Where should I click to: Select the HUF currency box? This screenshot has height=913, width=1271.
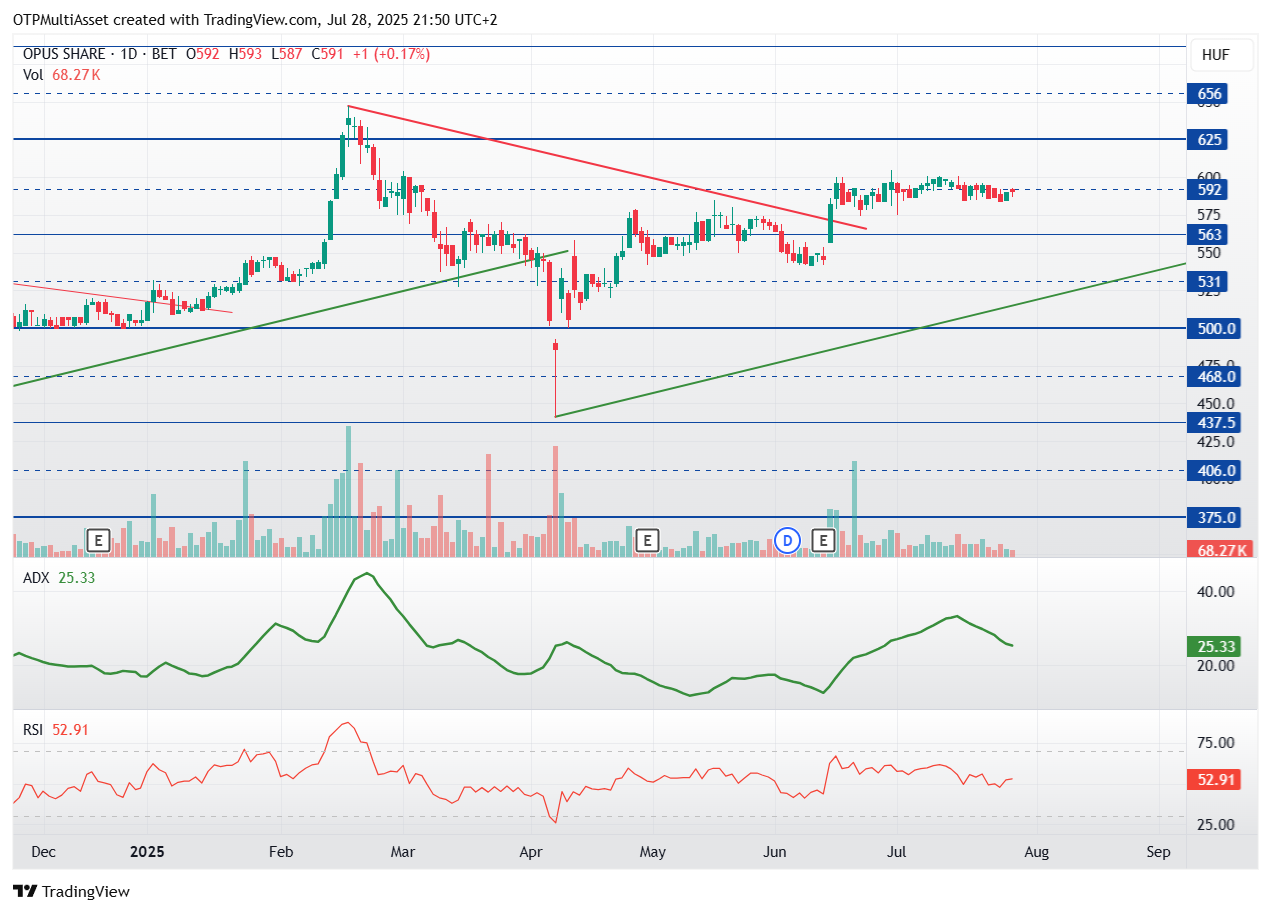(x=1216, y=55)
